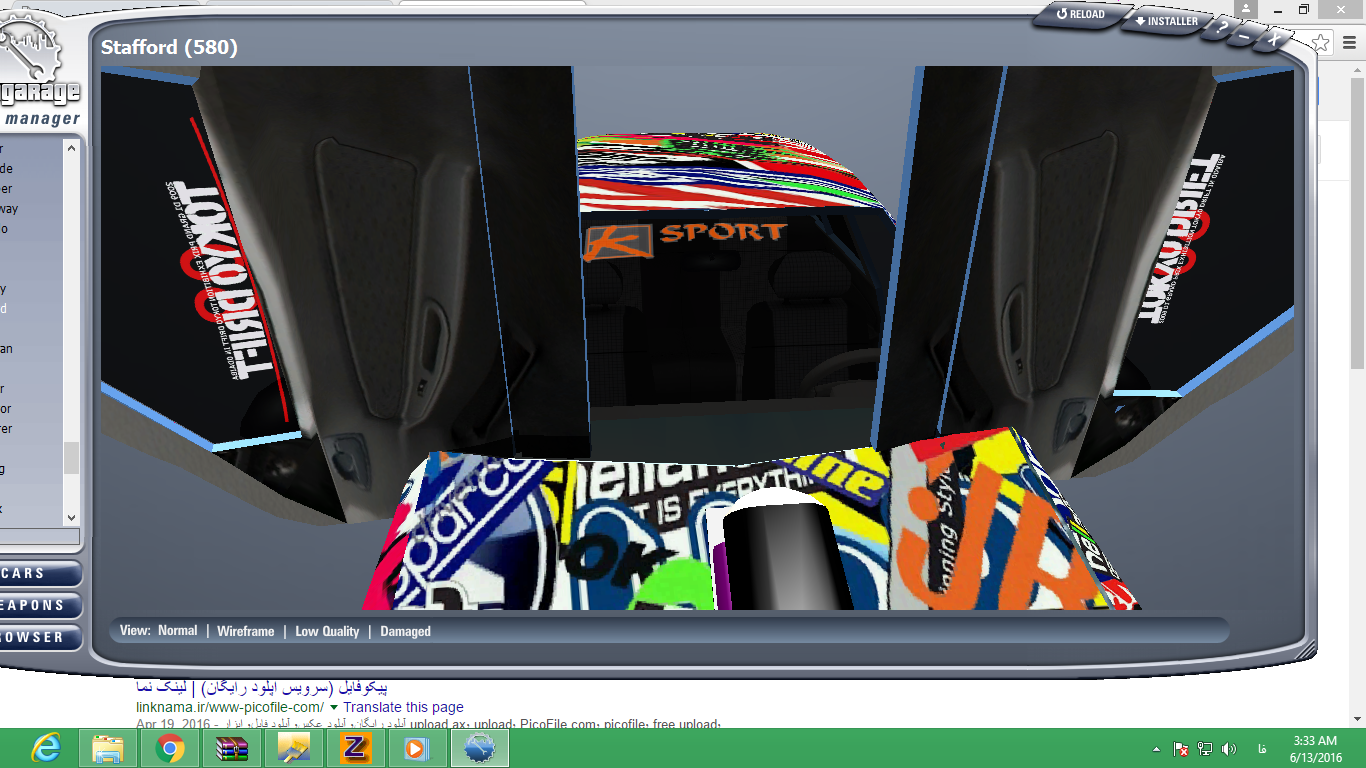Open the question mark help button
Viewport: 1366px width, 768px height.
(1222, 29)
